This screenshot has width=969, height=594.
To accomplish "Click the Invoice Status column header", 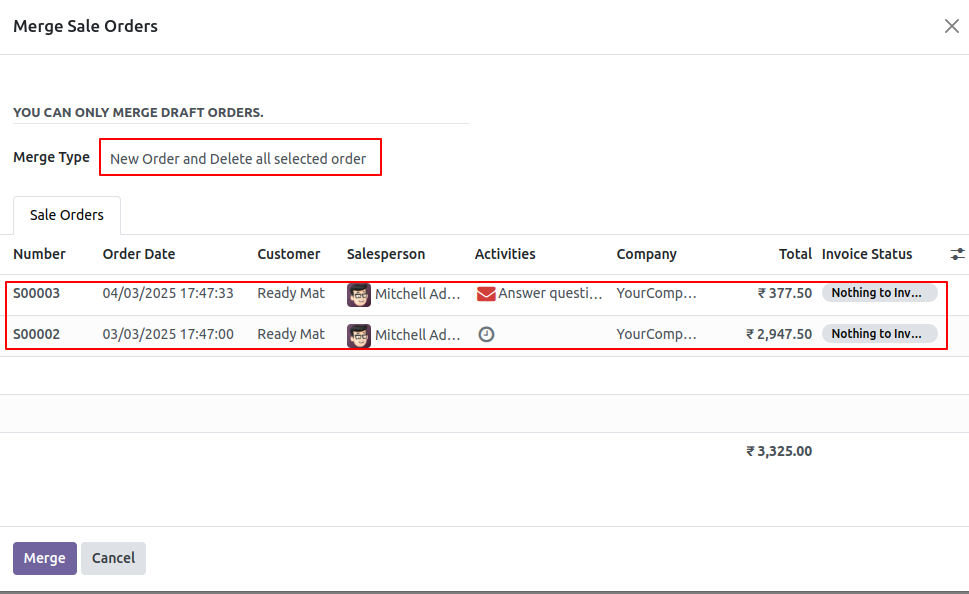I will 866,254.
